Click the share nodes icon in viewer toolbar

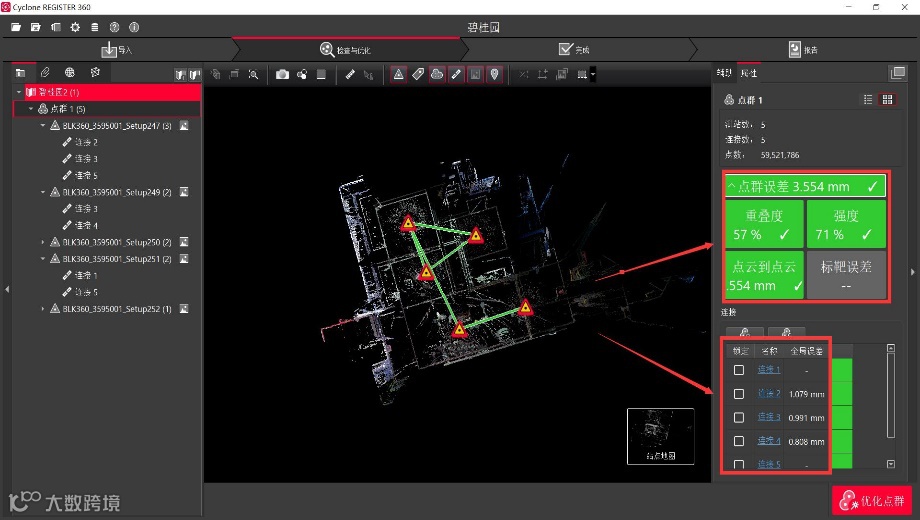[302, 75]
